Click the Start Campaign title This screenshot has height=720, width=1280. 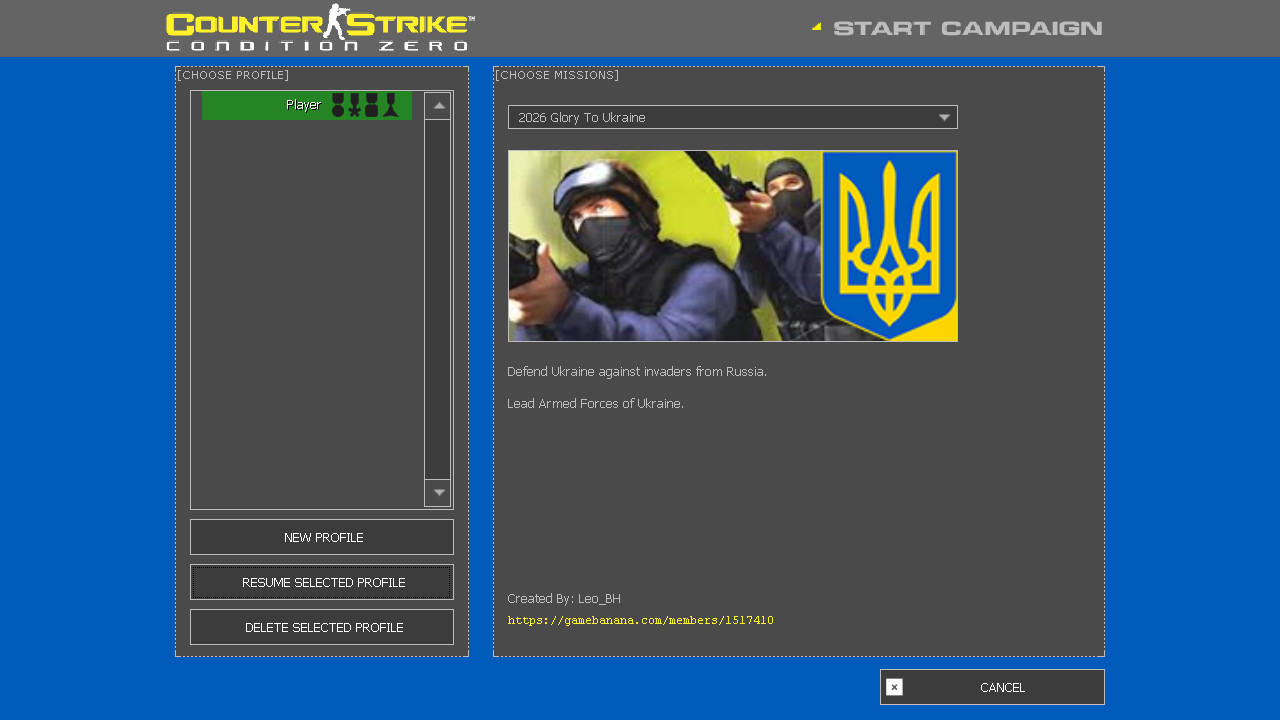(967, 28)
